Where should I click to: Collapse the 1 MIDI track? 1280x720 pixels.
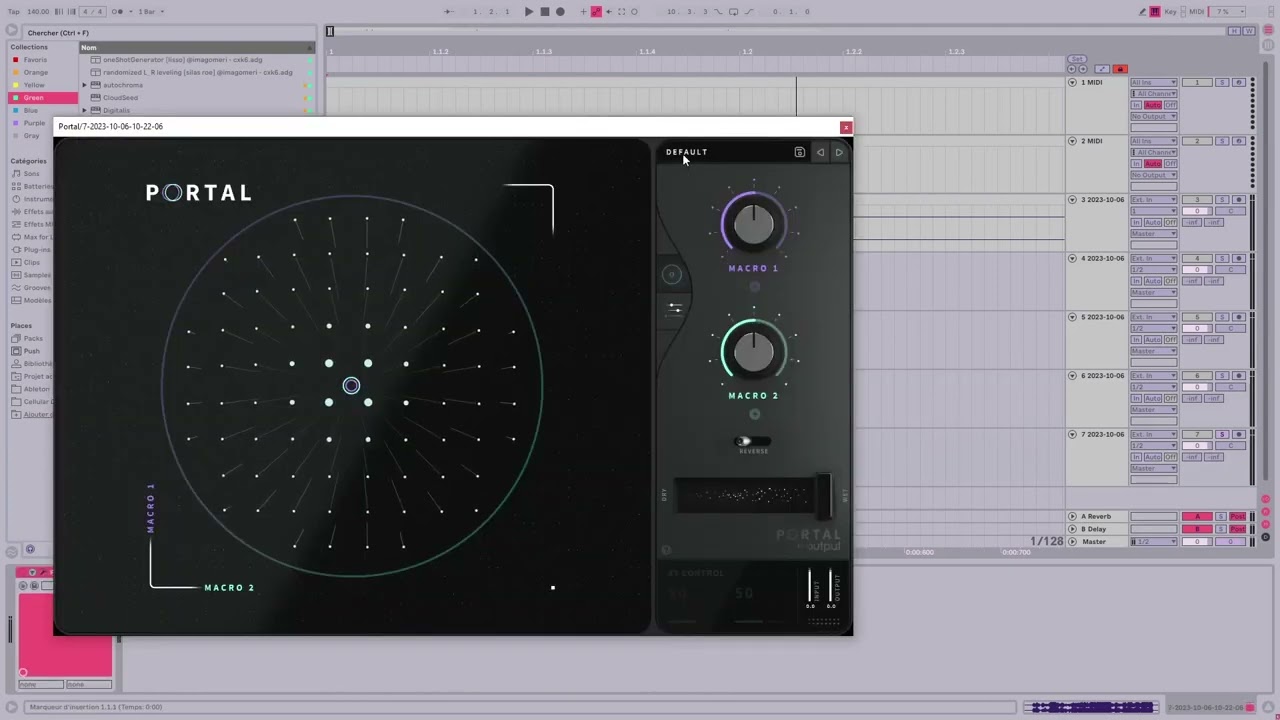click(1072, 82)
